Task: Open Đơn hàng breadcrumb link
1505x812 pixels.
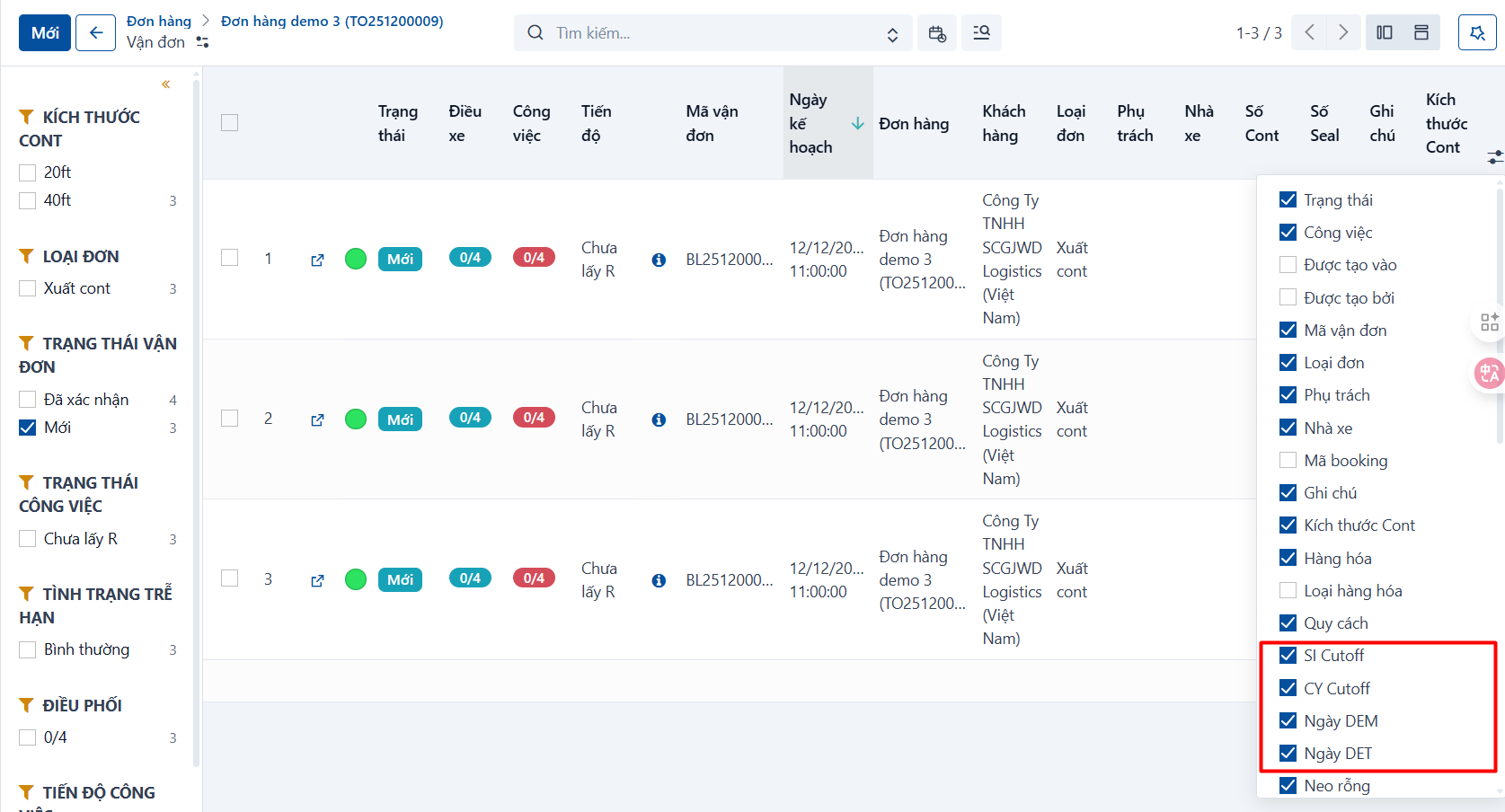Action: 159,21
